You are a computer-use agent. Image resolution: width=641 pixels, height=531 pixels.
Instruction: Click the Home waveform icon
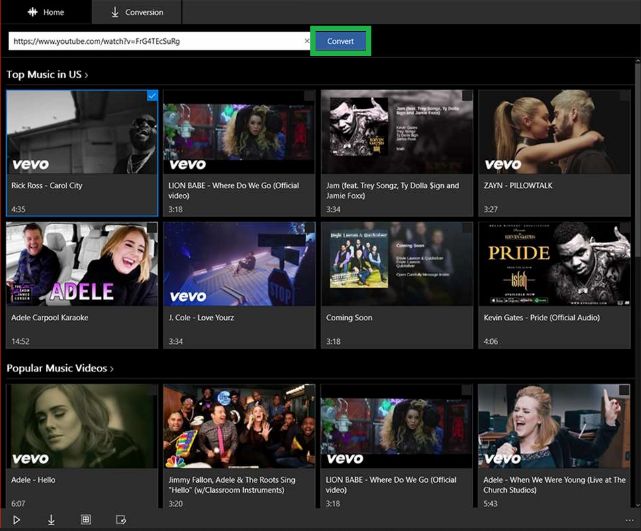click(x=32, y=12)
